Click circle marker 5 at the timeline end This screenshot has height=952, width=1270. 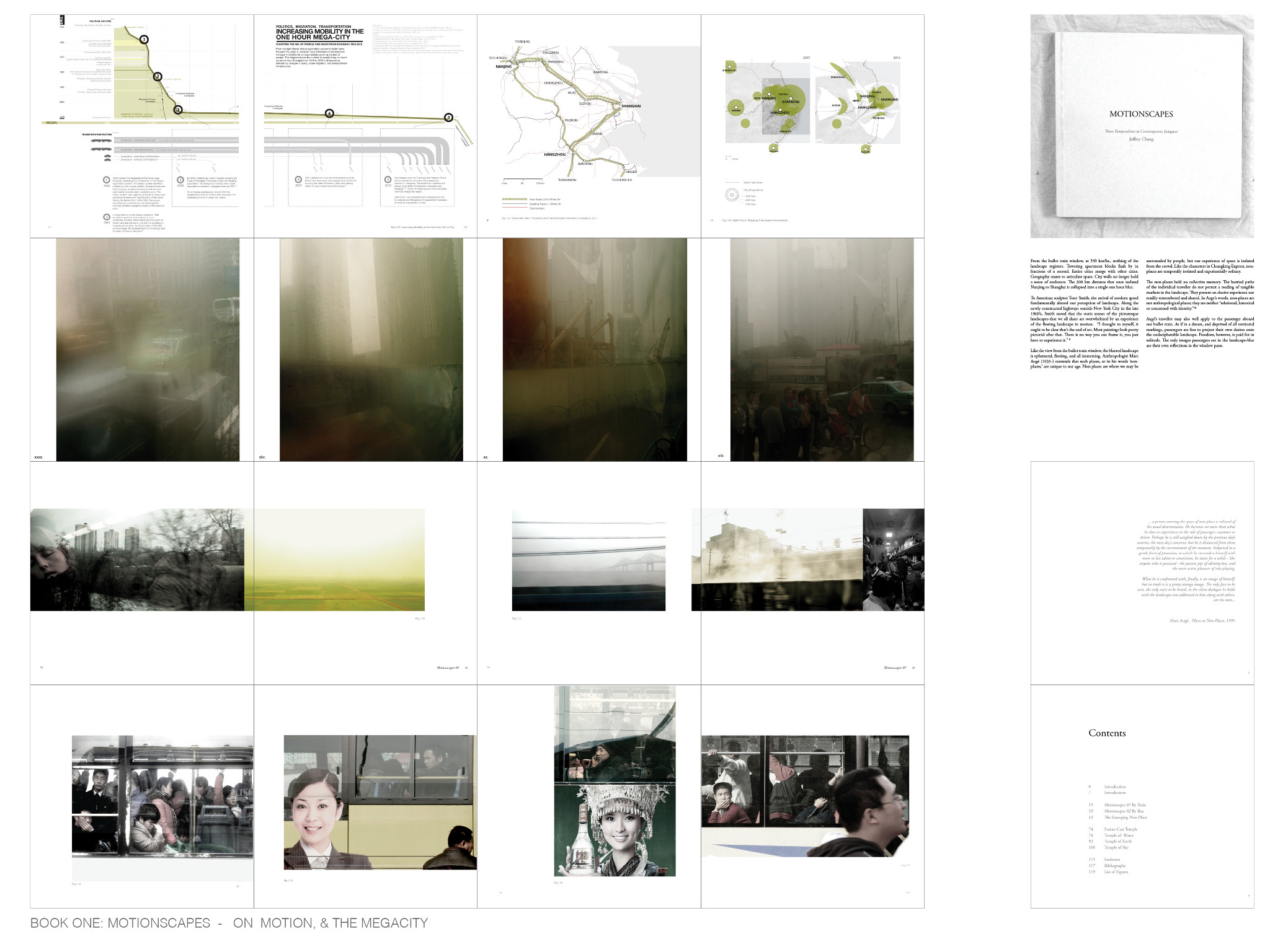point(449,117)
